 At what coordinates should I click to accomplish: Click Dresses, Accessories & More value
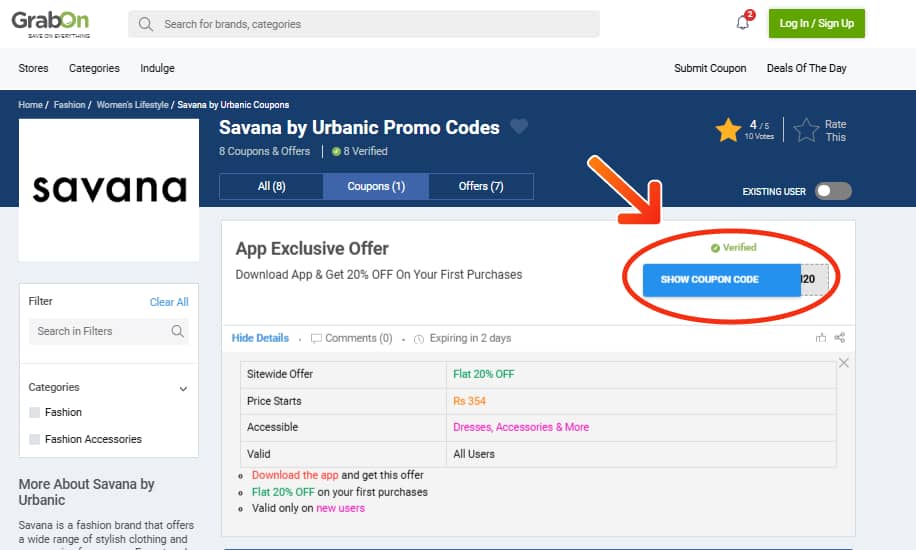[x=521, y=427]
